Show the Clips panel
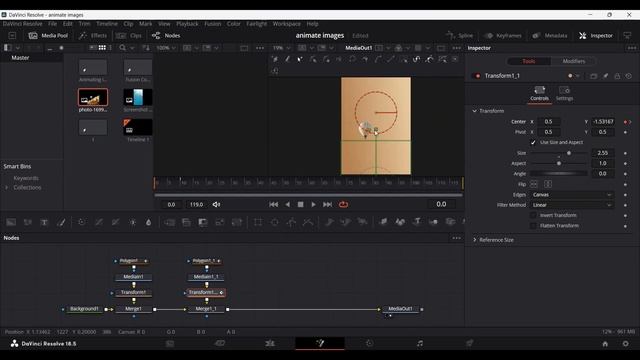The image size is (640, 360). coord(129,36)
